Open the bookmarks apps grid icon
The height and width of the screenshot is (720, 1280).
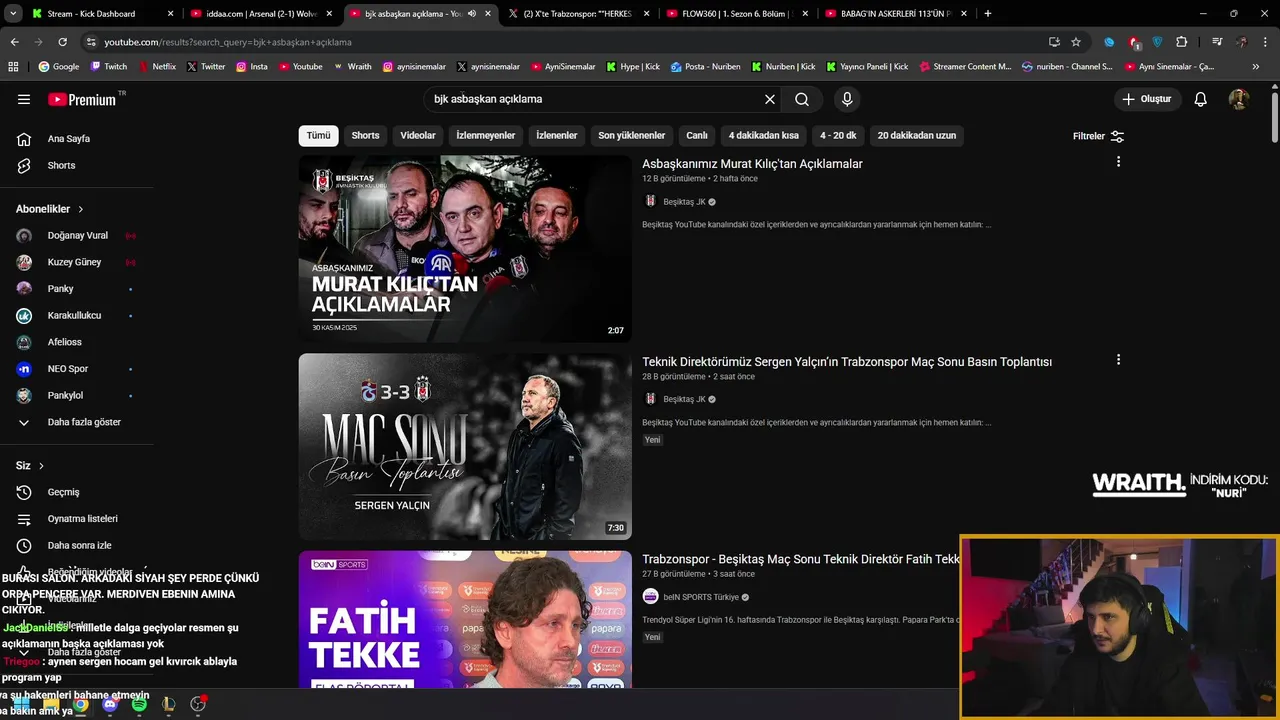pos(13,66)
